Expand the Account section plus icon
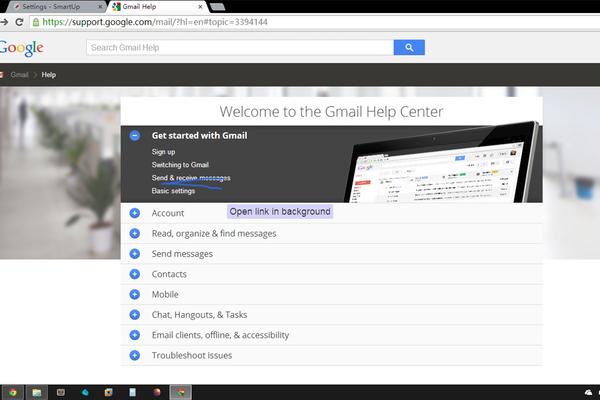600x400 pixels. click(x=135, y=213)
